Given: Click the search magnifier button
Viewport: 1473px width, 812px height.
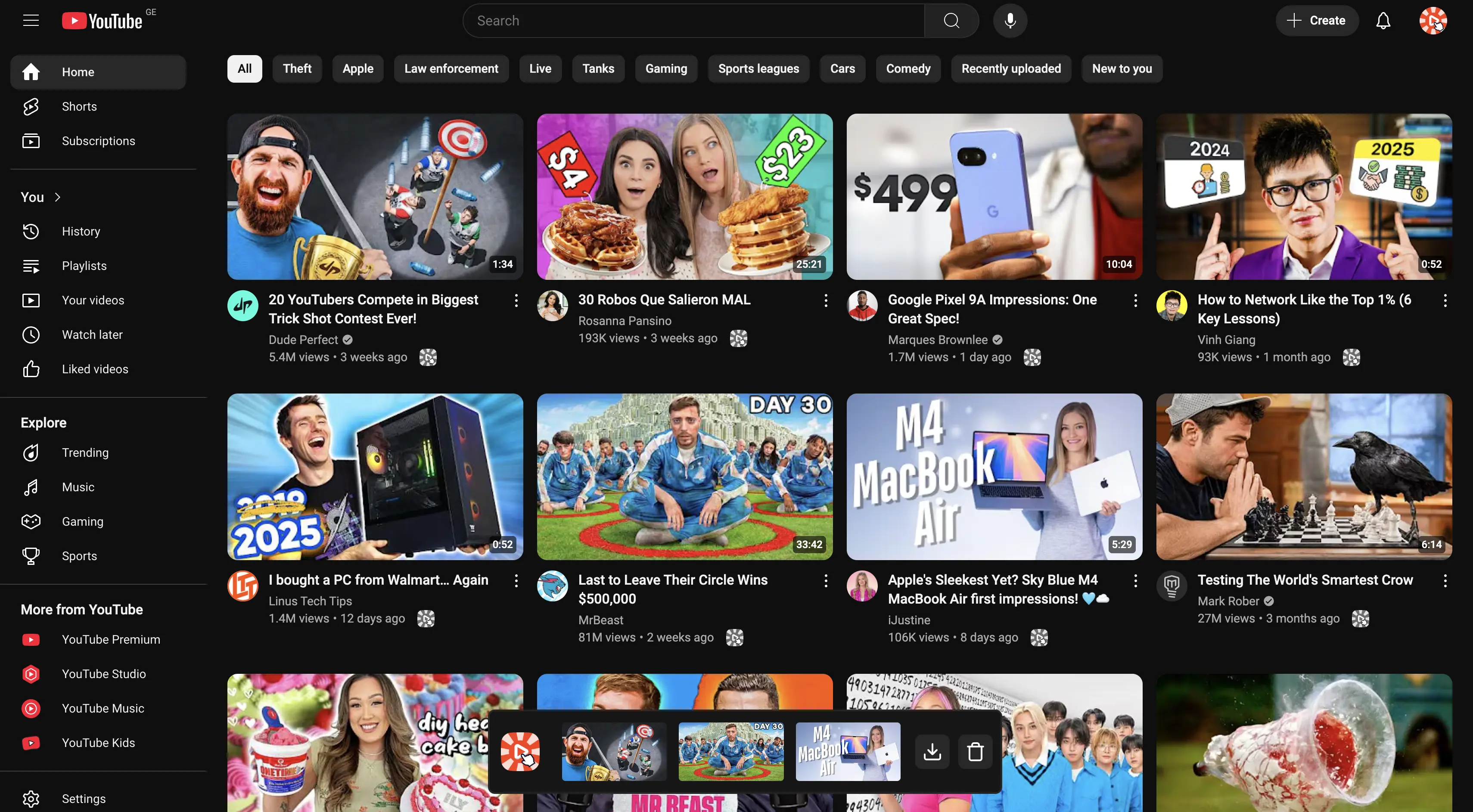Looking at the screenshot, I should (x=951, y=21).
